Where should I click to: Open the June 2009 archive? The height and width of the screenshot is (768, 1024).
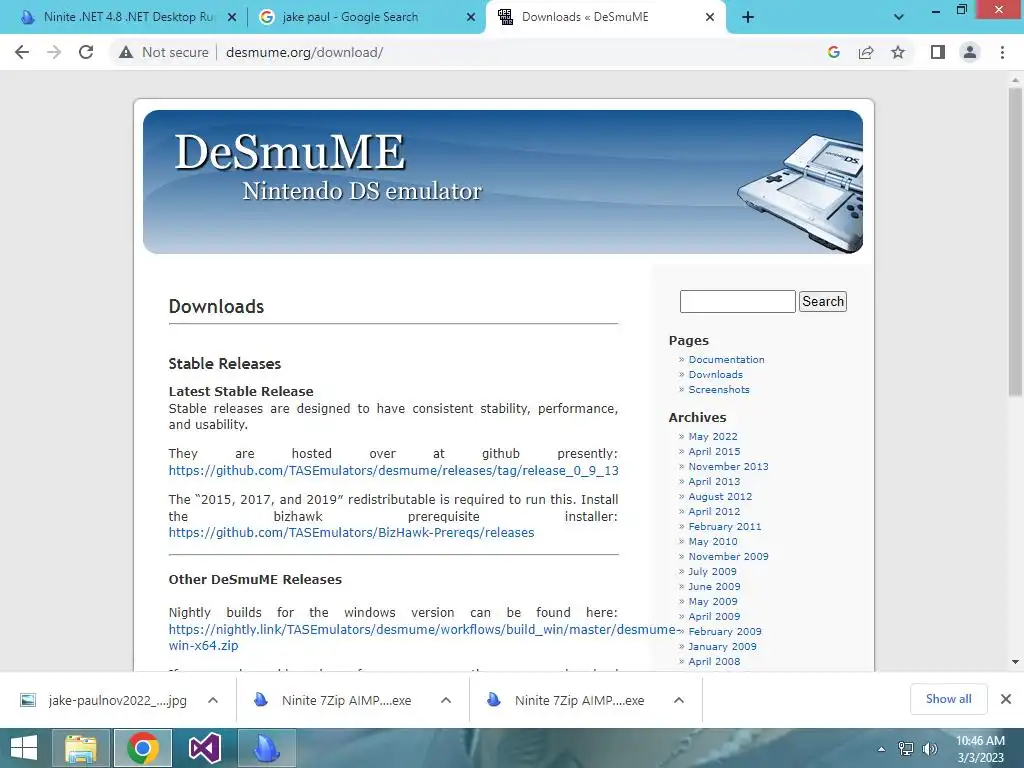coord(714,586)
